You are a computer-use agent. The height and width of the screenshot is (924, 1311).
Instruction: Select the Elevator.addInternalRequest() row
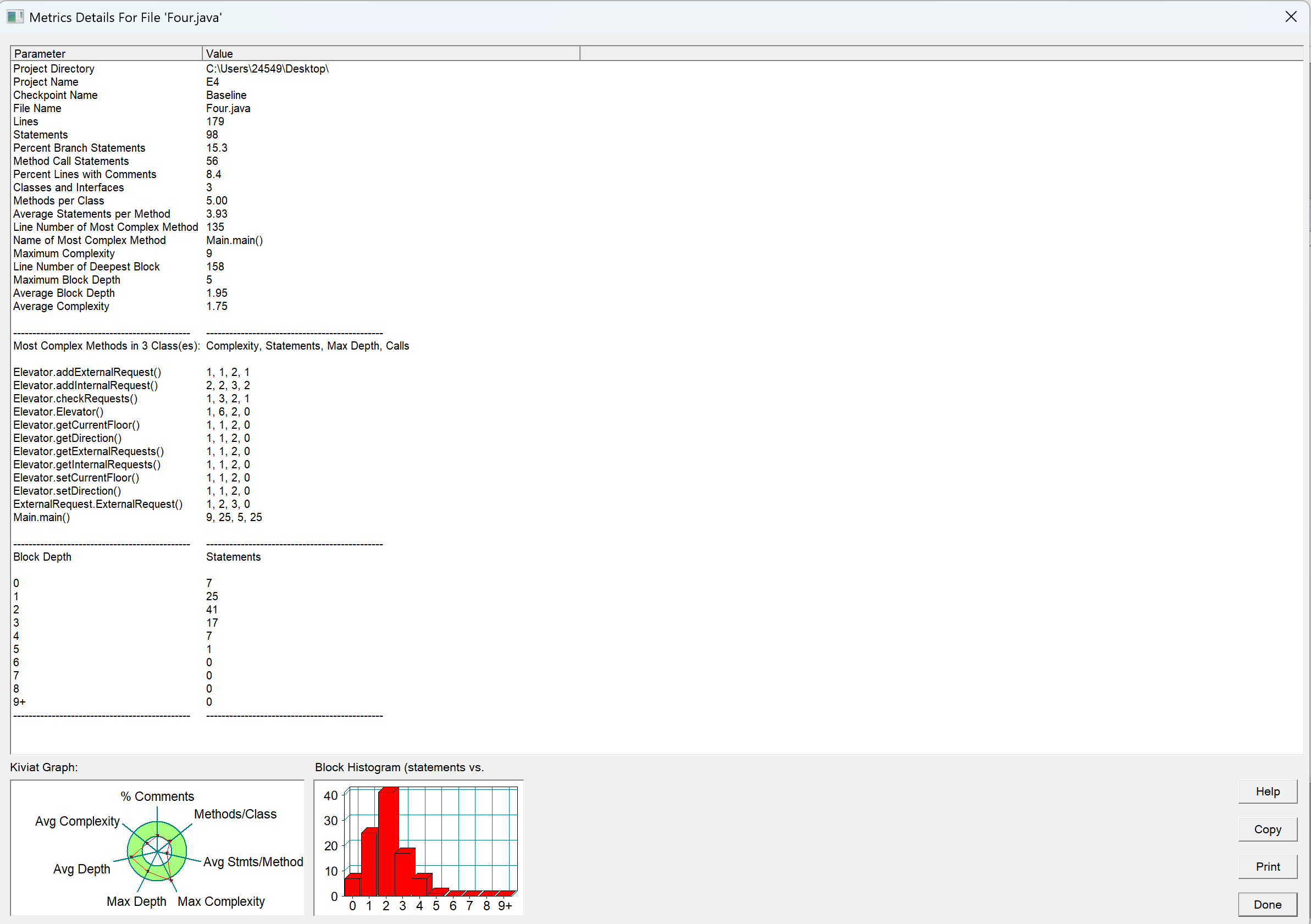point(86,385)
